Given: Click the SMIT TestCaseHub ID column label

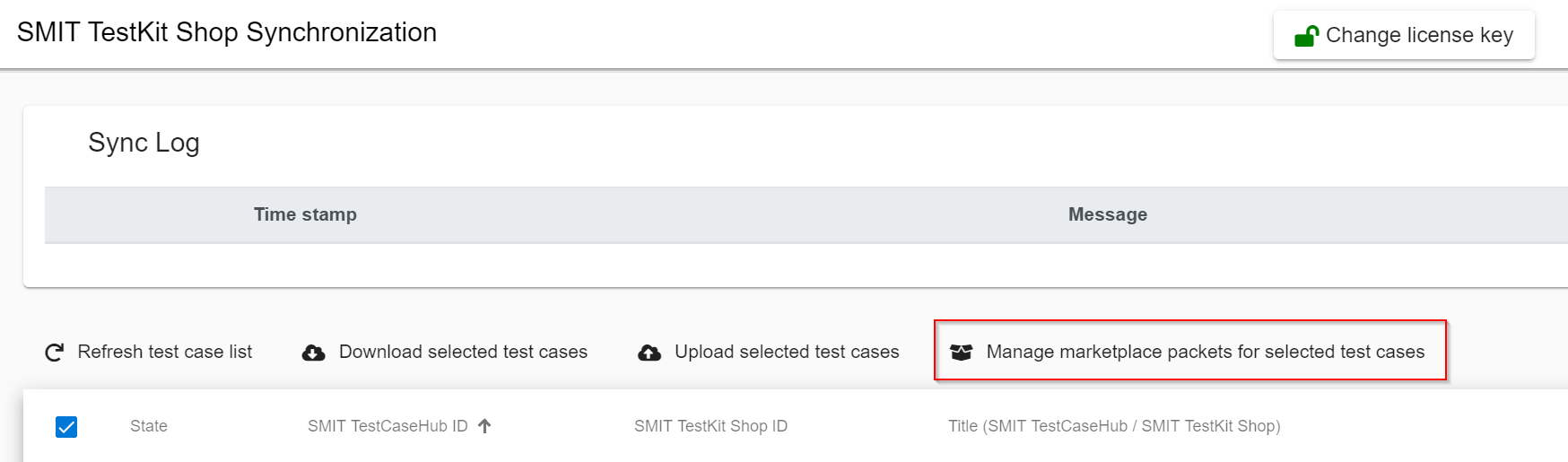Looking at the screenshot, I should tap(388, 426).
